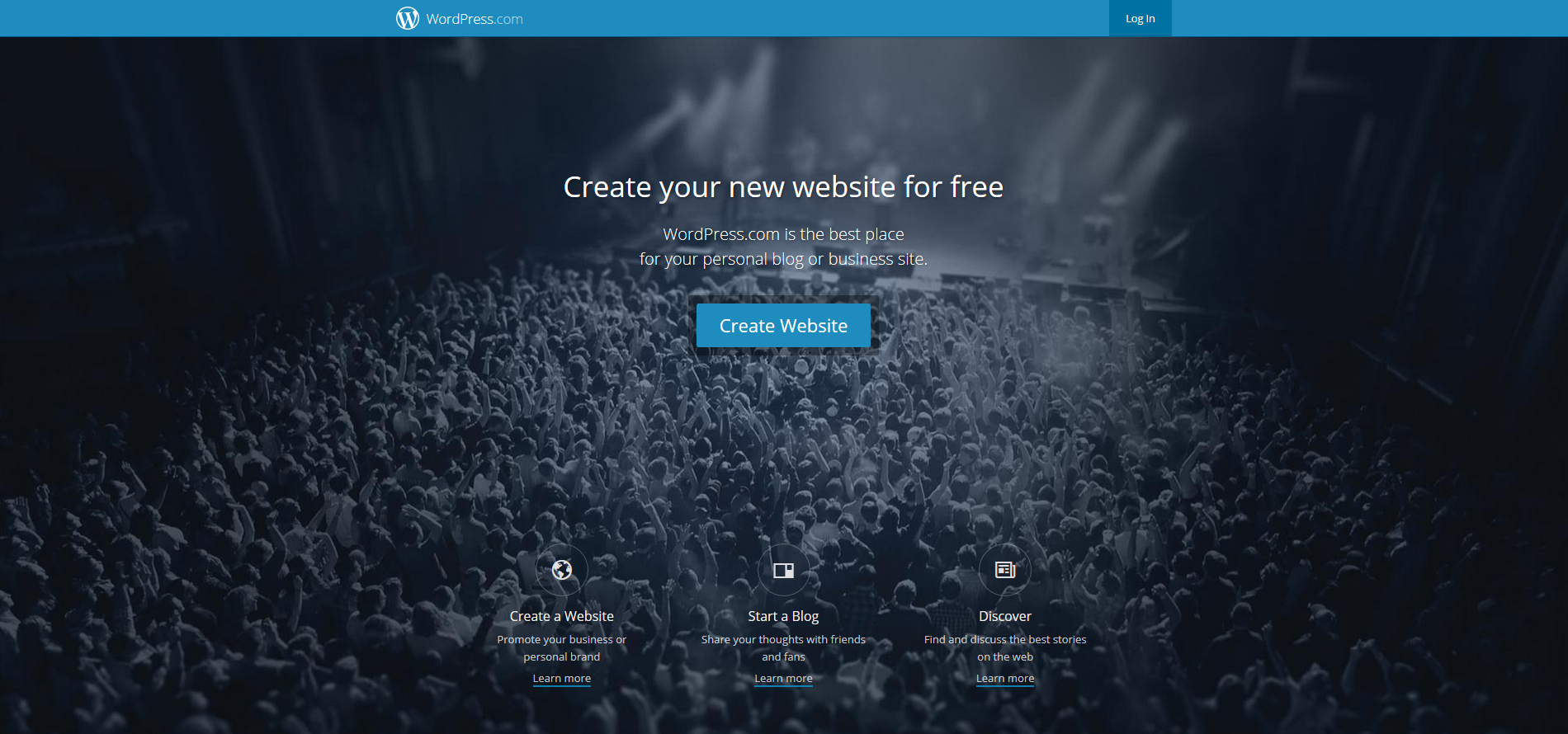This screenshot has height=734, width=1568.
Task: Select the globe icon above Create a Website
Action: (x=562, y=570)
